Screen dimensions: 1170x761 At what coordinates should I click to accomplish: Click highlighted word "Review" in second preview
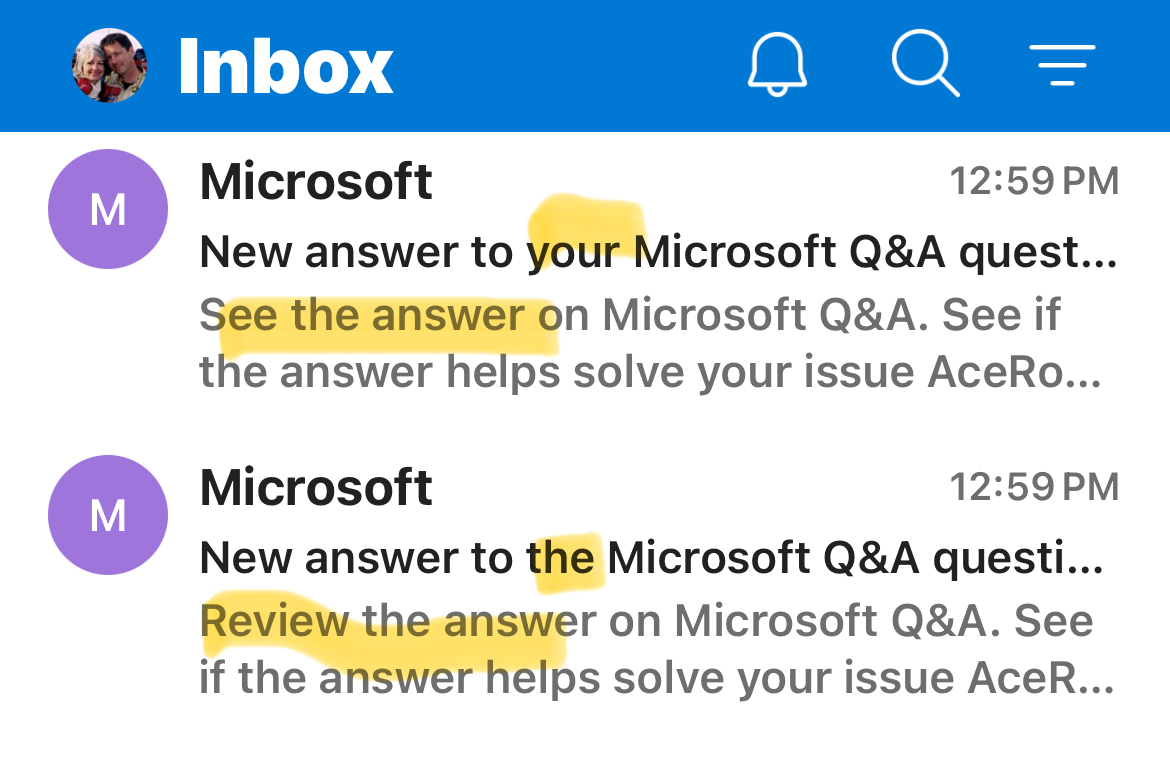[x=275, y=621]
